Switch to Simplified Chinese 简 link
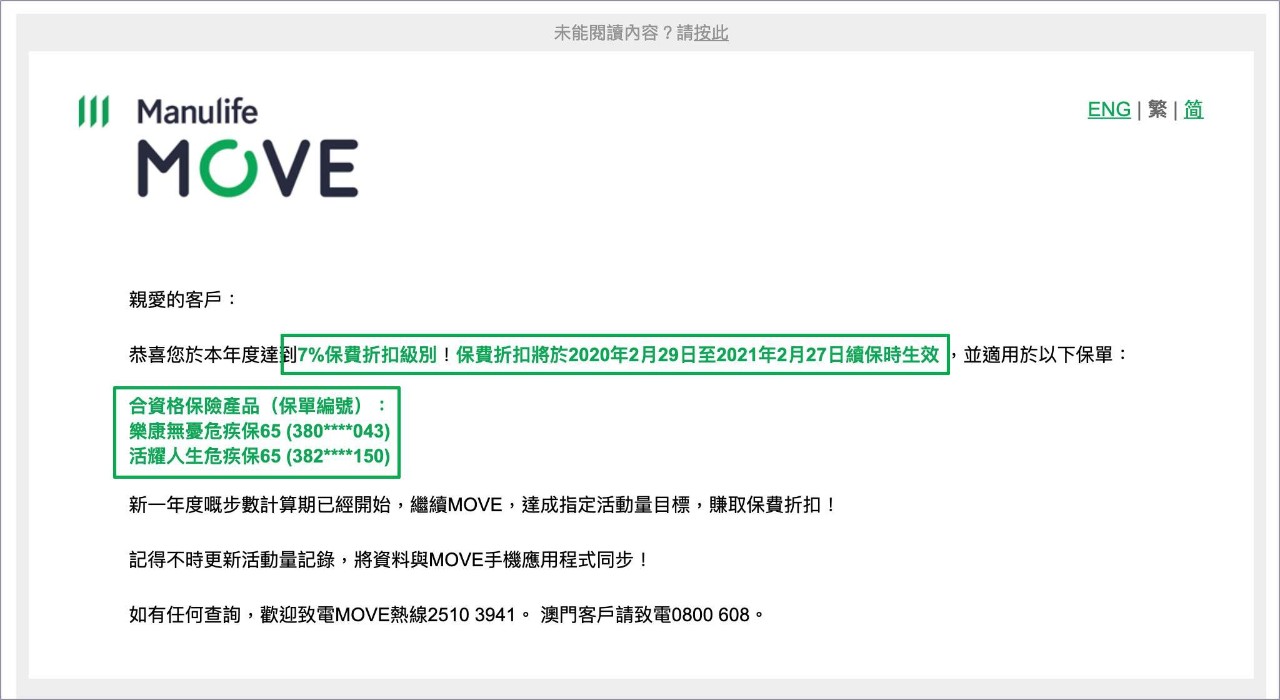Screen dimensions: 1280x700 (1194, 110)
